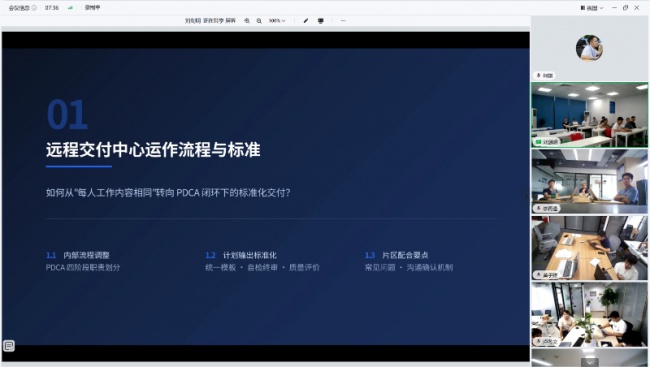The width and height of the screenshot is (650, 367).
Task: Click the heading 1.3 片区配合要点
Action: click(396, 255)
